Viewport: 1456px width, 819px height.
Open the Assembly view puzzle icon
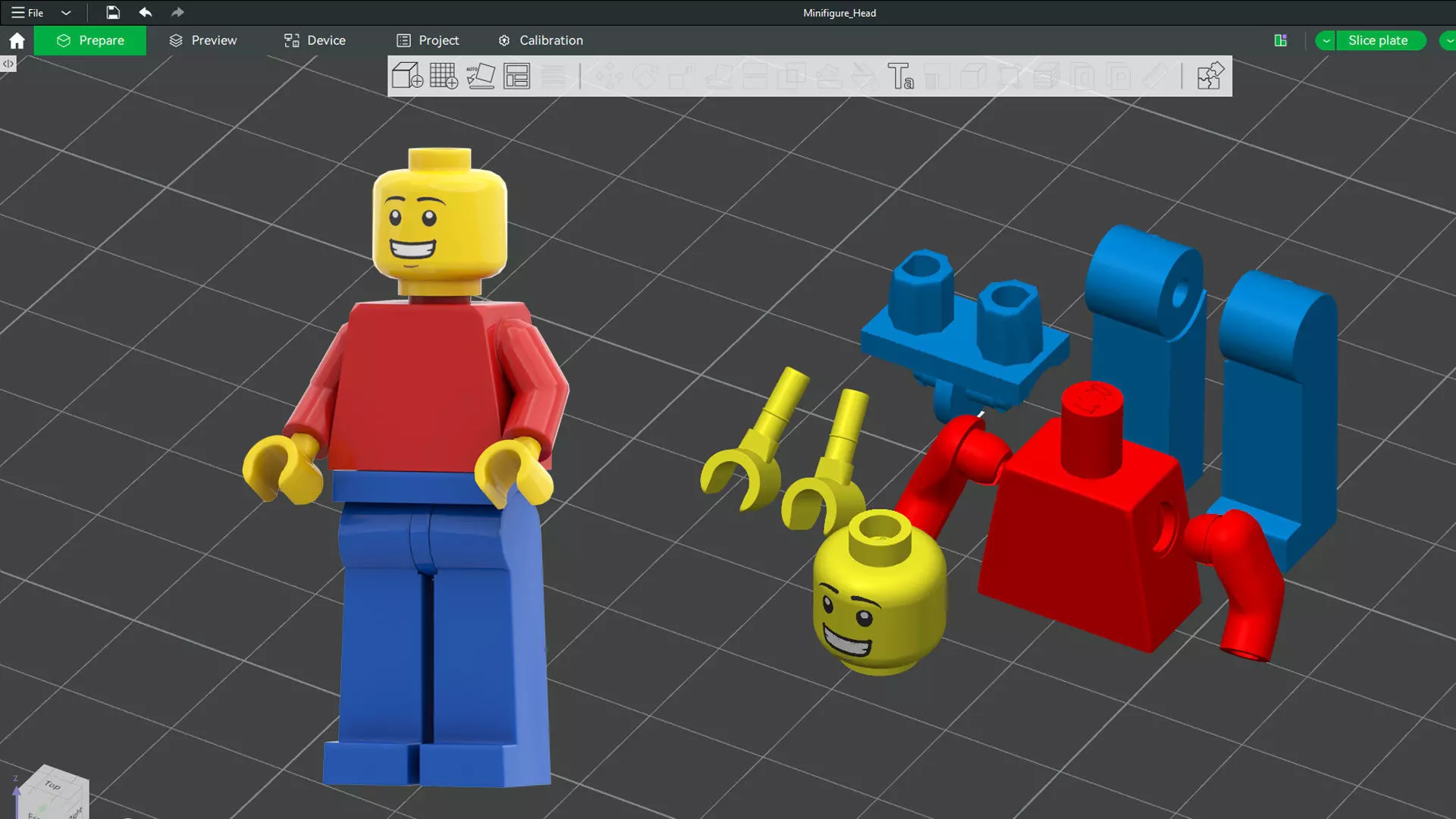click(1210, 76)
